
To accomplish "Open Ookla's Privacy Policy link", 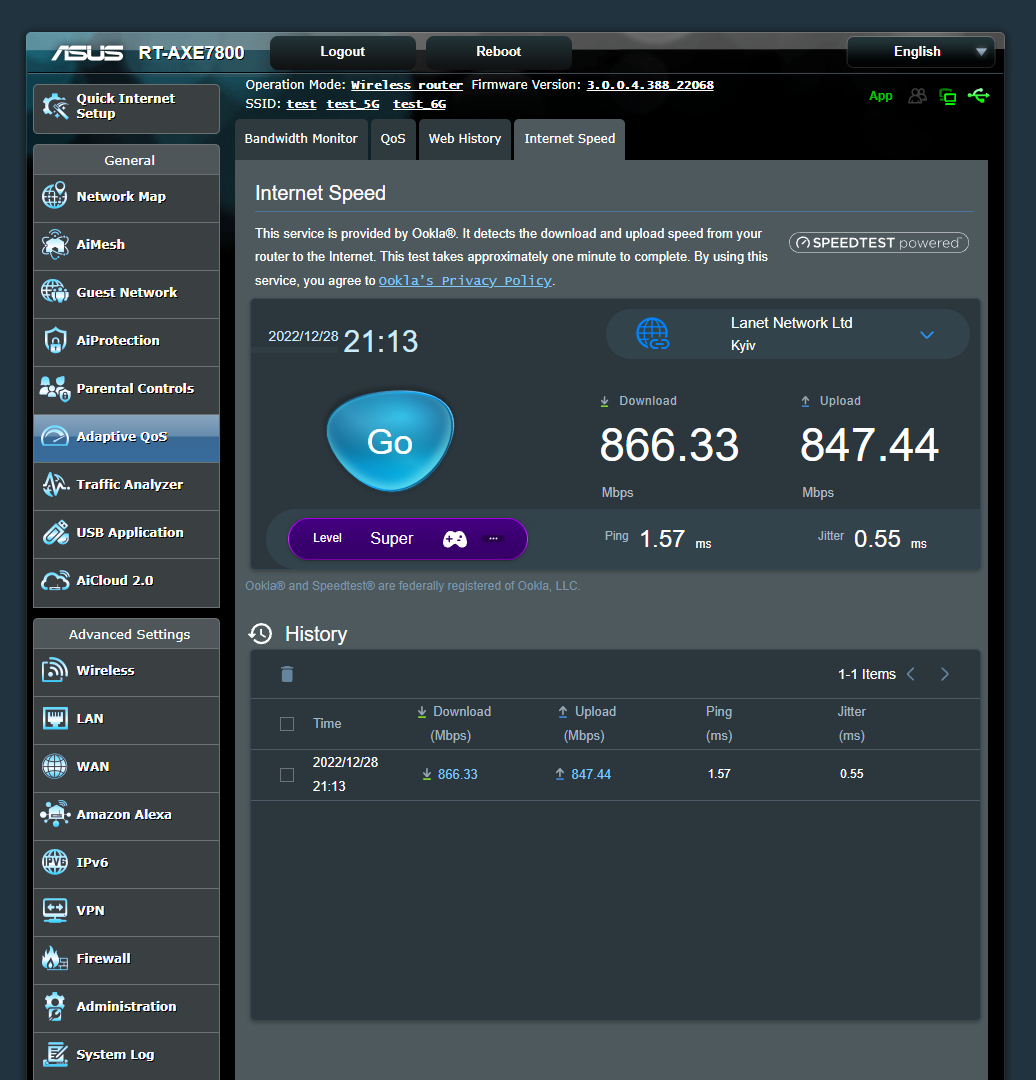I will (465, 281).
